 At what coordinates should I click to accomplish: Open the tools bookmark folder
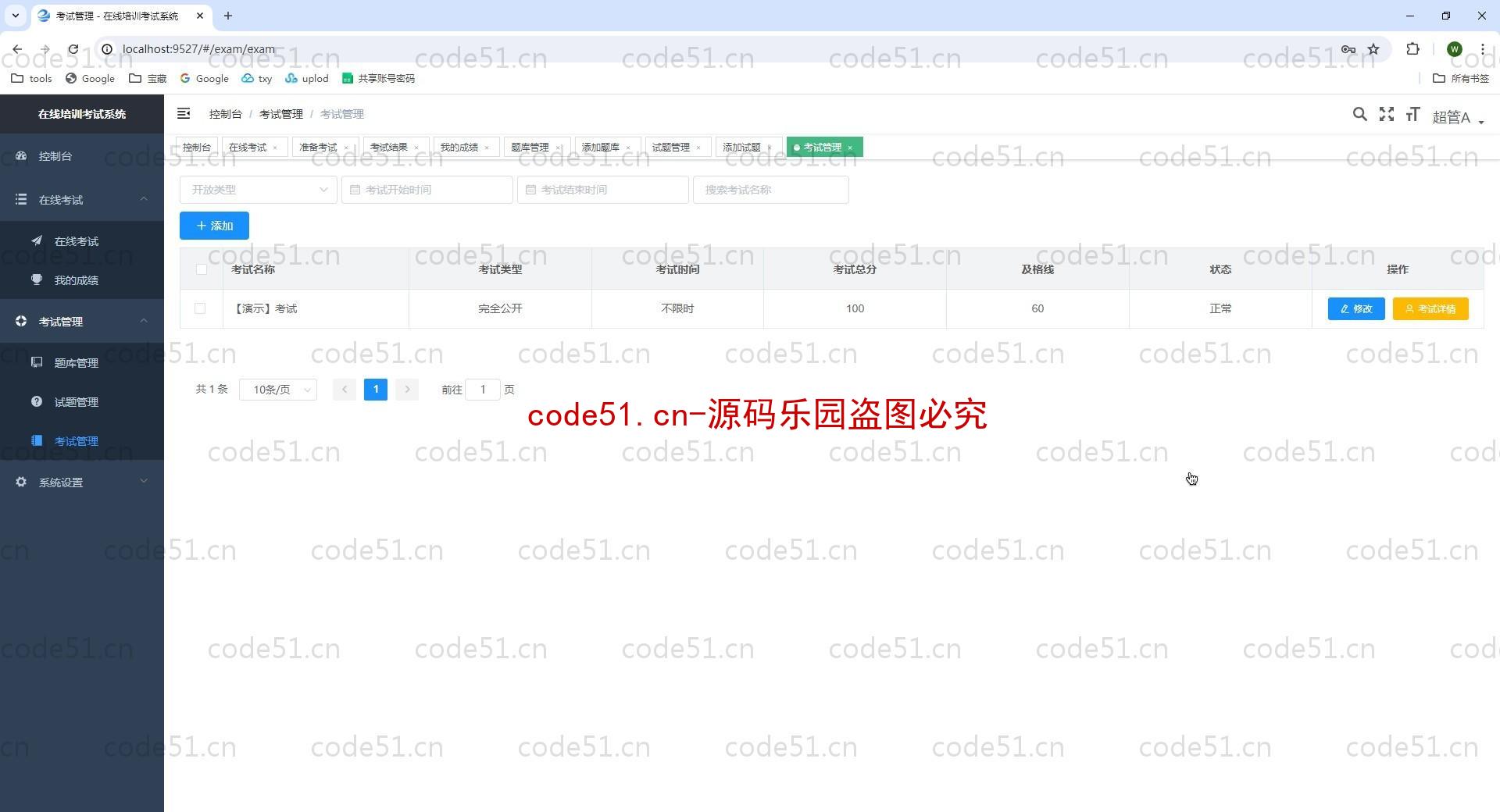(x=31, y=78)
